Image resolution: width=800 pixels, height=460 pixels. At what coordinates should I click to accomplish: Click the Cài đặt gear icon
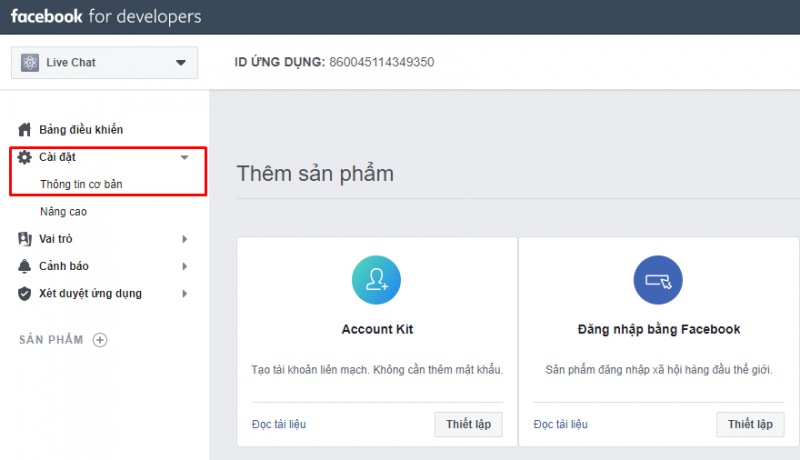25,157
